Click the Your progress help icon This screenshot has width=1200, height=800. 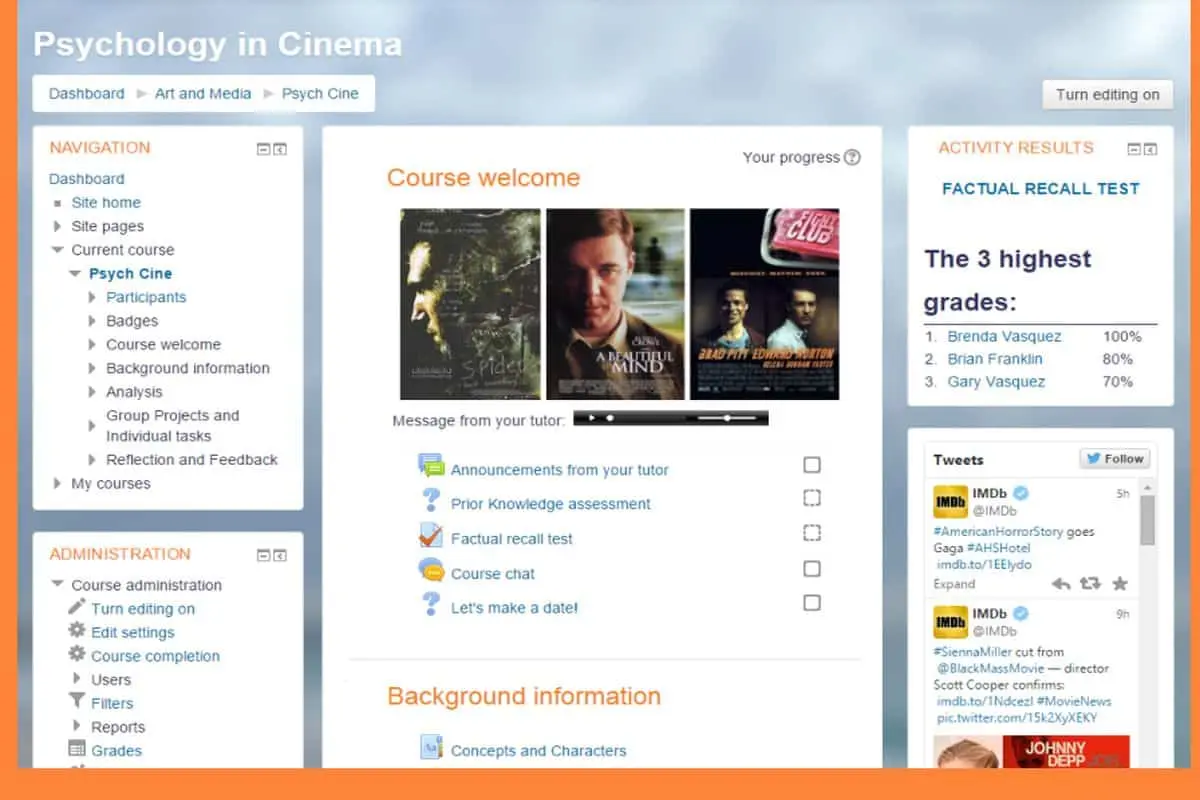[852, 157]
